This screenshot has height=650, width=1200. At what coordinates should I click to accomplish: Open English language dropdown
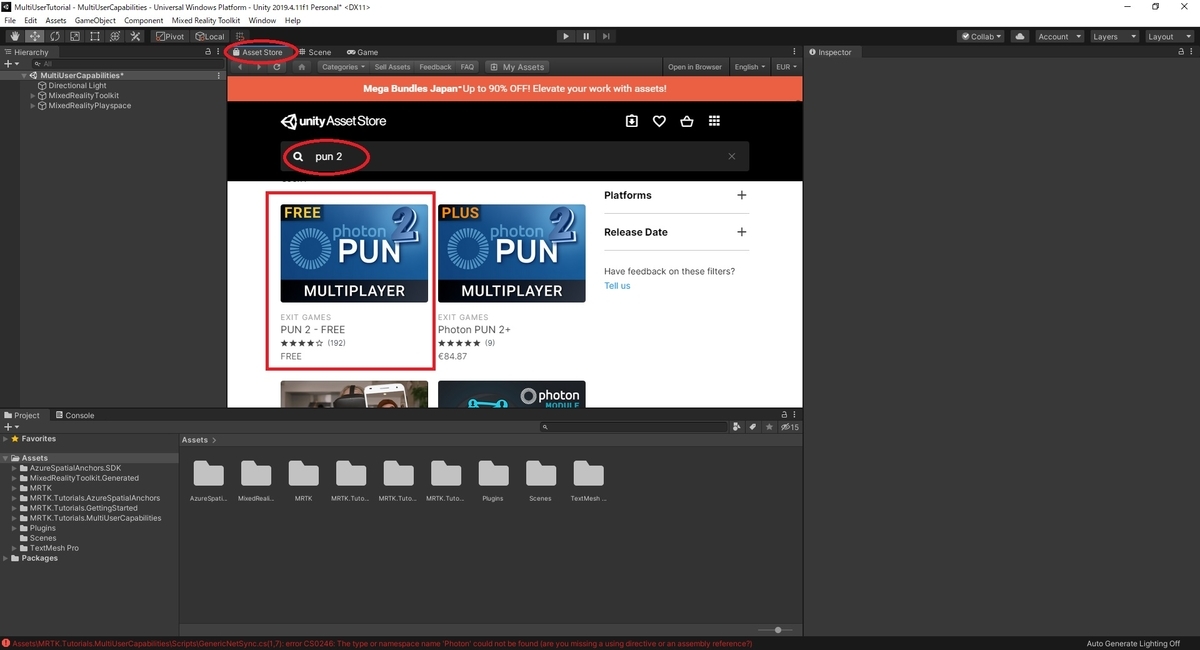[750, 67]
